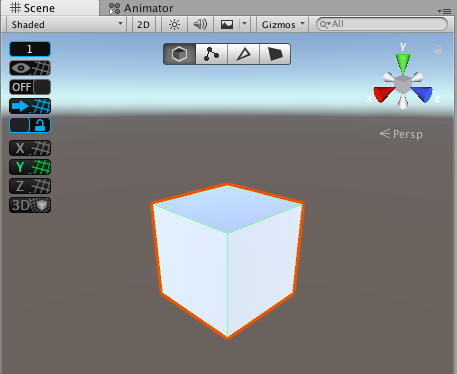Switch to the Scene tab
This screenshot has width=457, height=374.
50,8
